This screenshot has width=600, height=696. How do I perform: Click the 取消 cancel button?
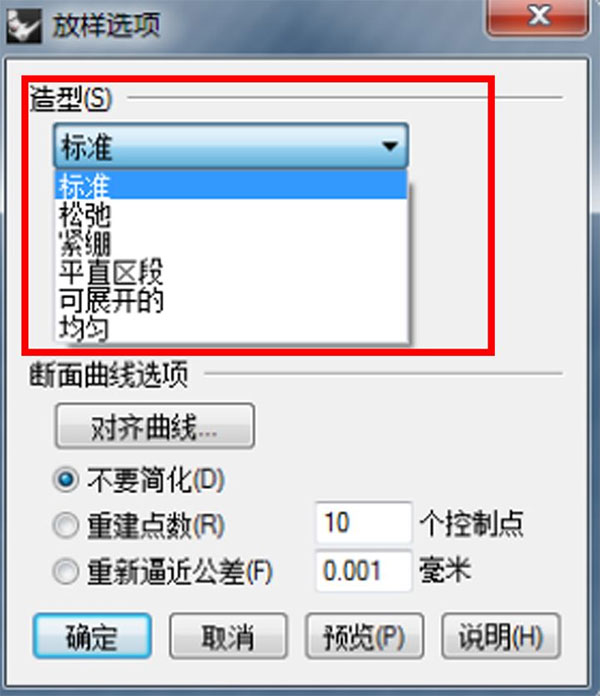tap(229, 636)
